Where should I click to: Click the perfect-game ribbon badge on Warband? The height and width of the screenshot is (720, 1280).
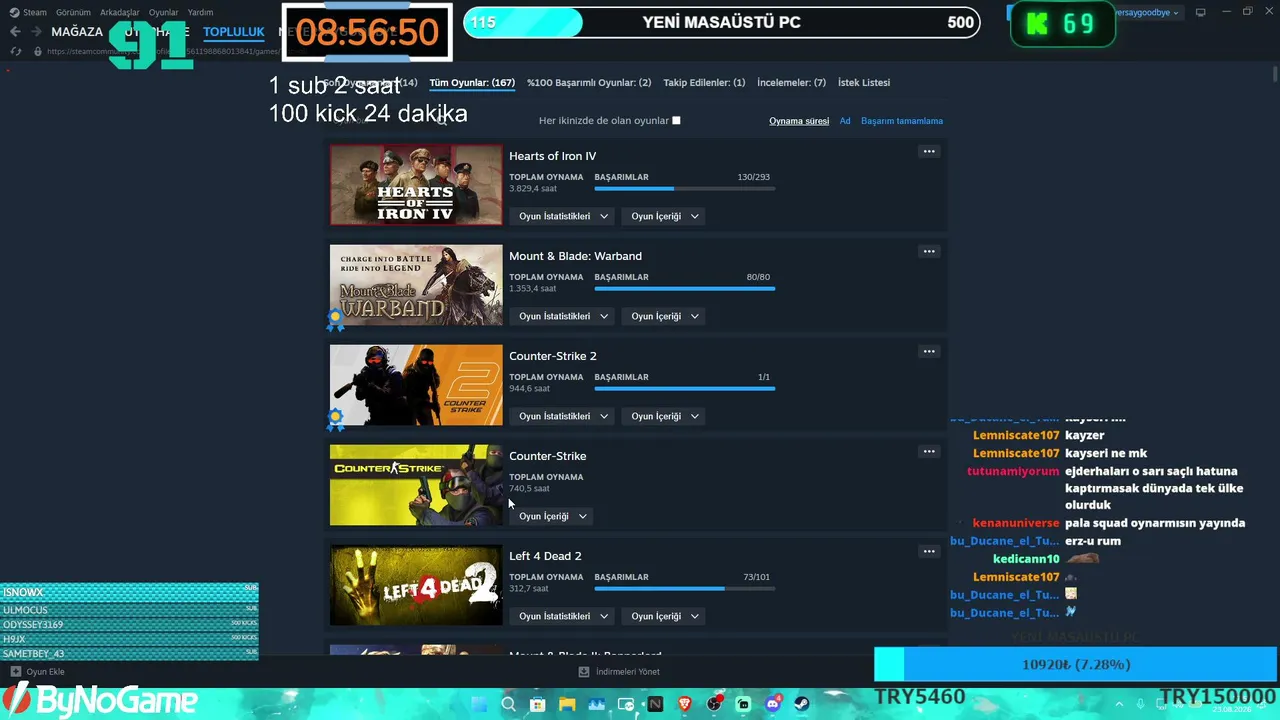(x=335, y=320)
